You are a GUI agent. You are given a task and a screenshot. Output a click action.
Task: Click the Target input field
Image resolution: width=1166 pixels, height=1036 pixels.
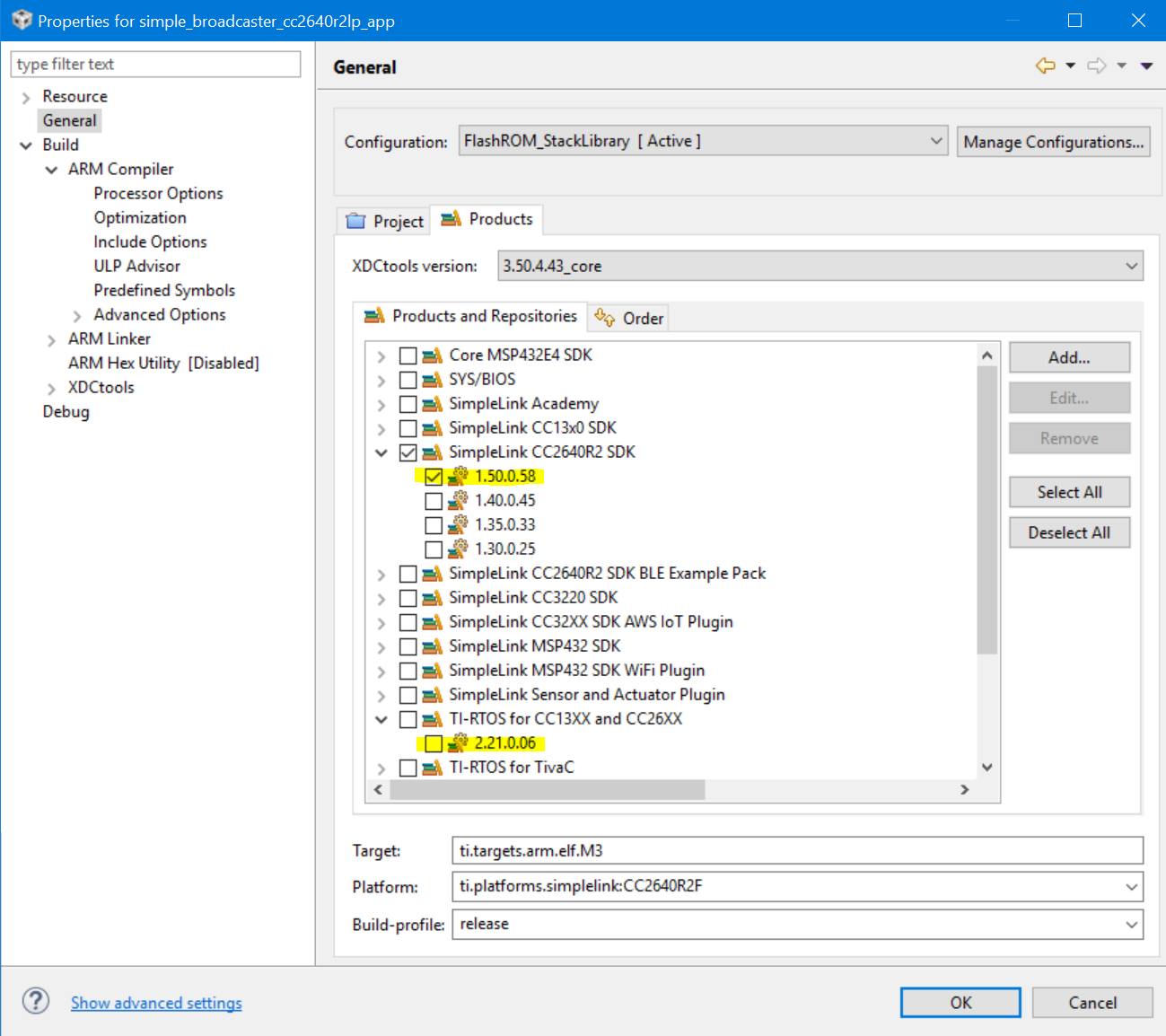click(797, 850)
